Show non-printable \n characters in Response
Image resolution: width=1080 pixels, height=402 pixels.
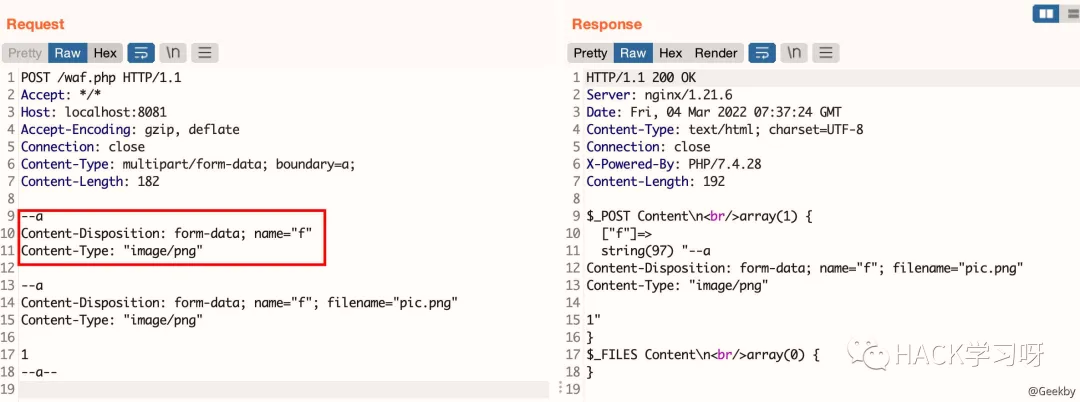tap(794, 53)
